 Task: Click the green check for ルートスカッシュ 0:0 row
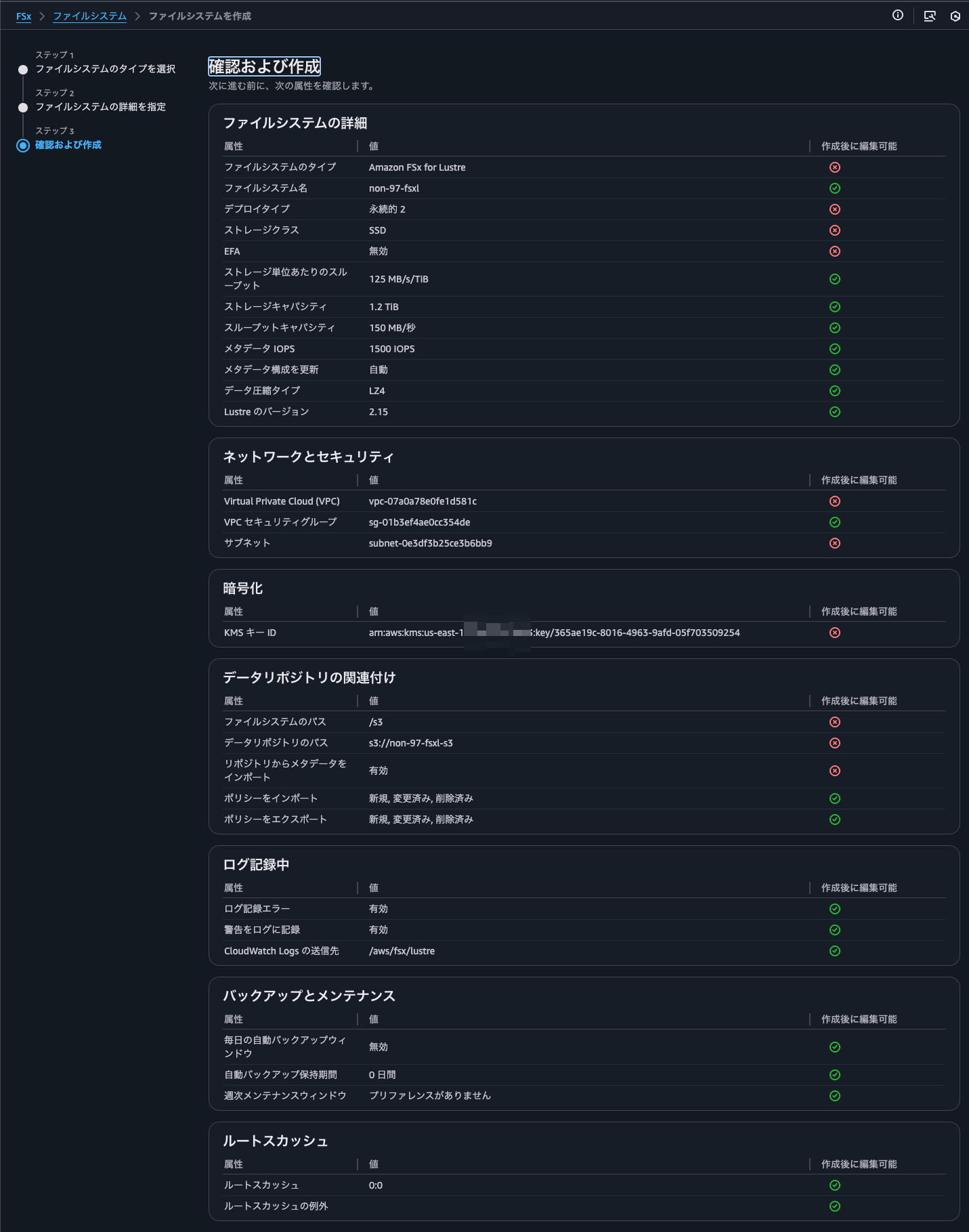(x=835, y=1185)
